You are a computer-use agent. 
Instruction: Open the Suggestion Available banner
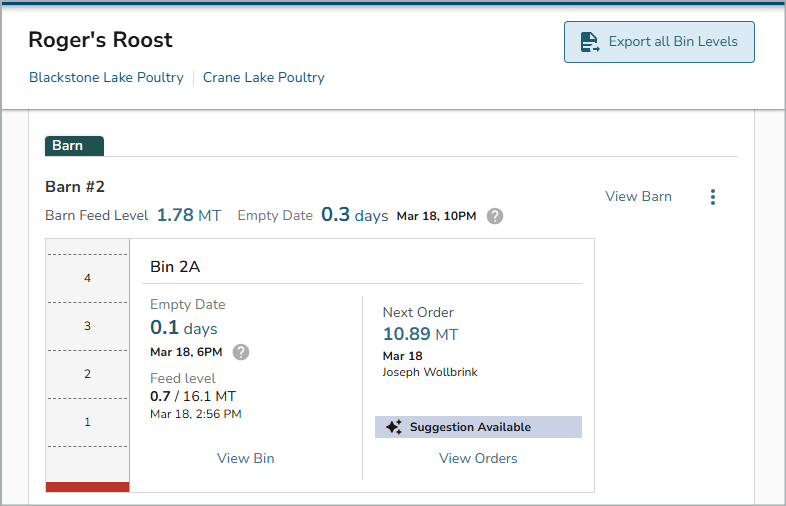pos(478,427)
